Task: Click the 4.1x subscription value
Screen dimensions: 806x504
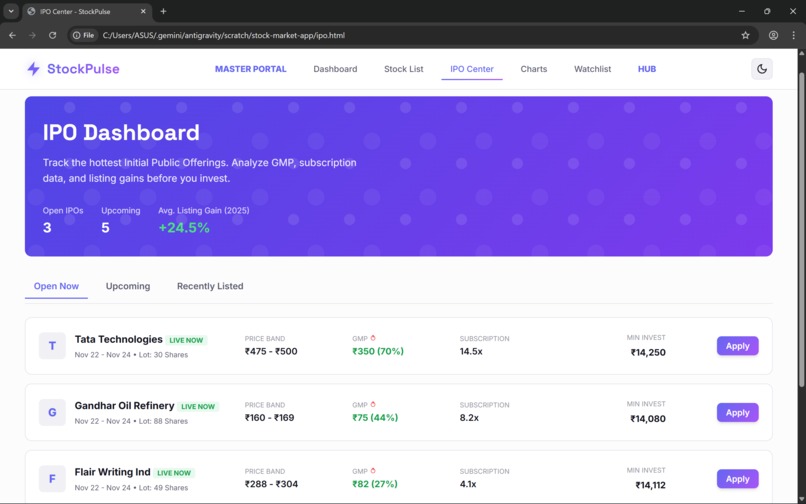Action: click(468, 484)
